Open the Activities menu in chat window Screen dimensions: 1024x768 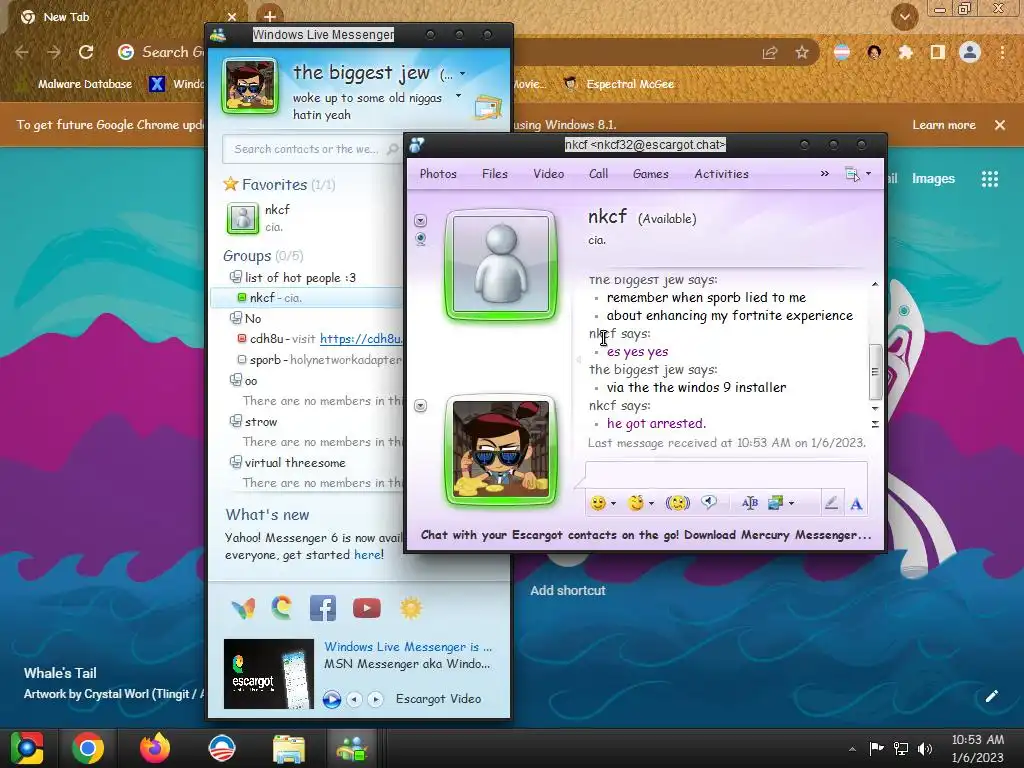722,174
